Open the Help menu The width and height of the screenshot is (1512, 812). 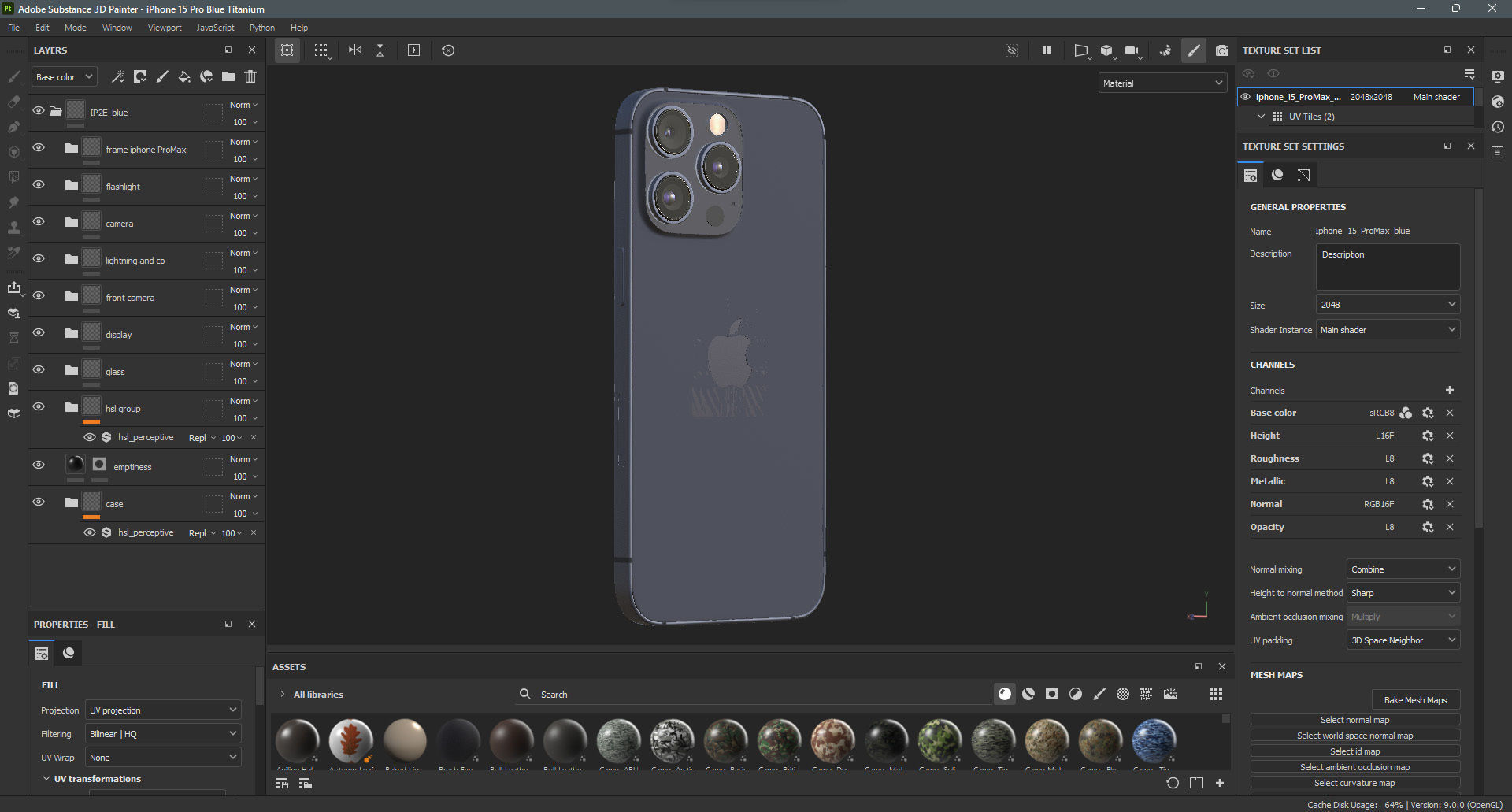pyautogui.click(x=299, y=28)
